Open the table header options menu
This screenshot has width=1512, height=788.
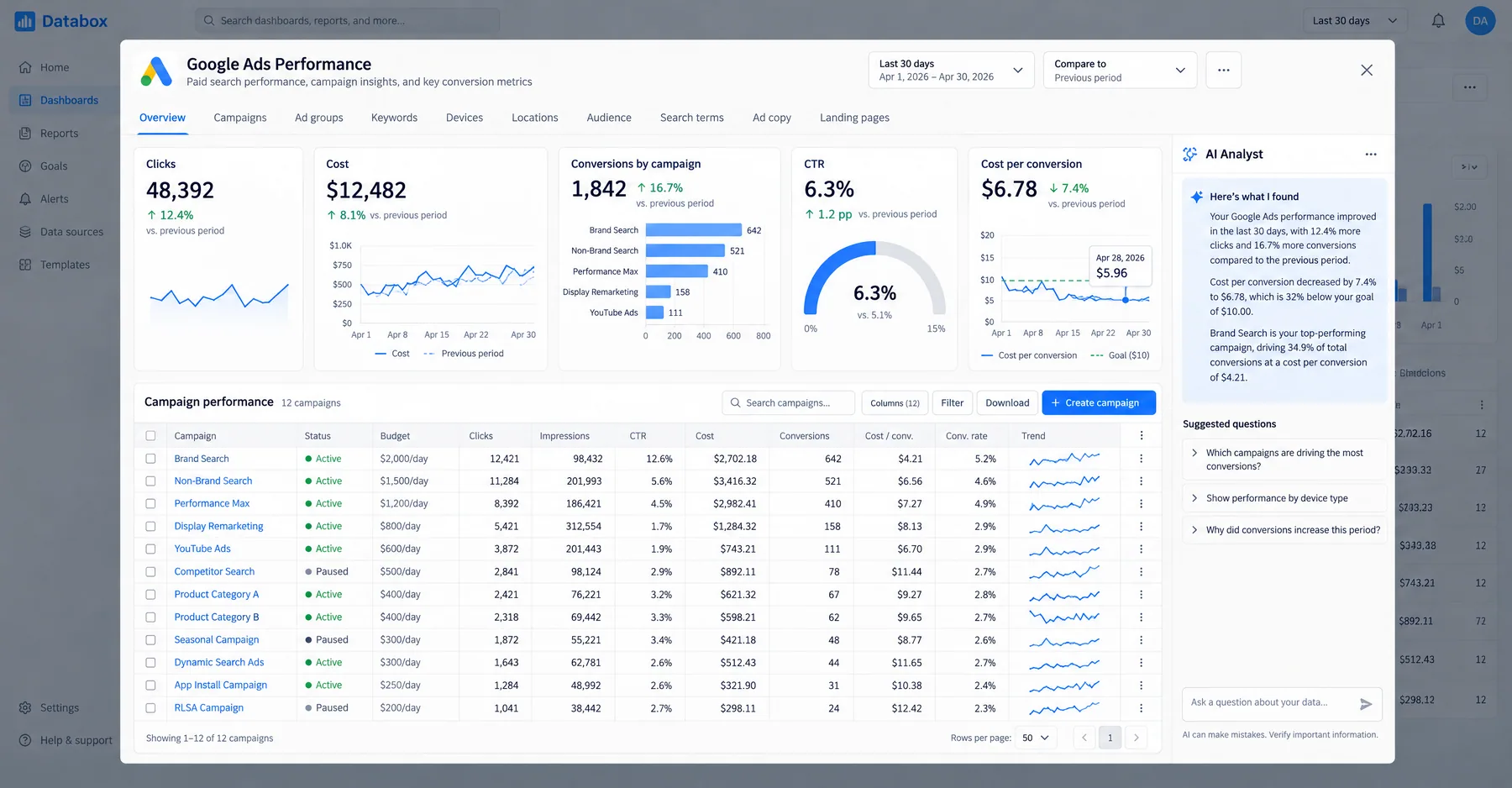click(1141, 436)
